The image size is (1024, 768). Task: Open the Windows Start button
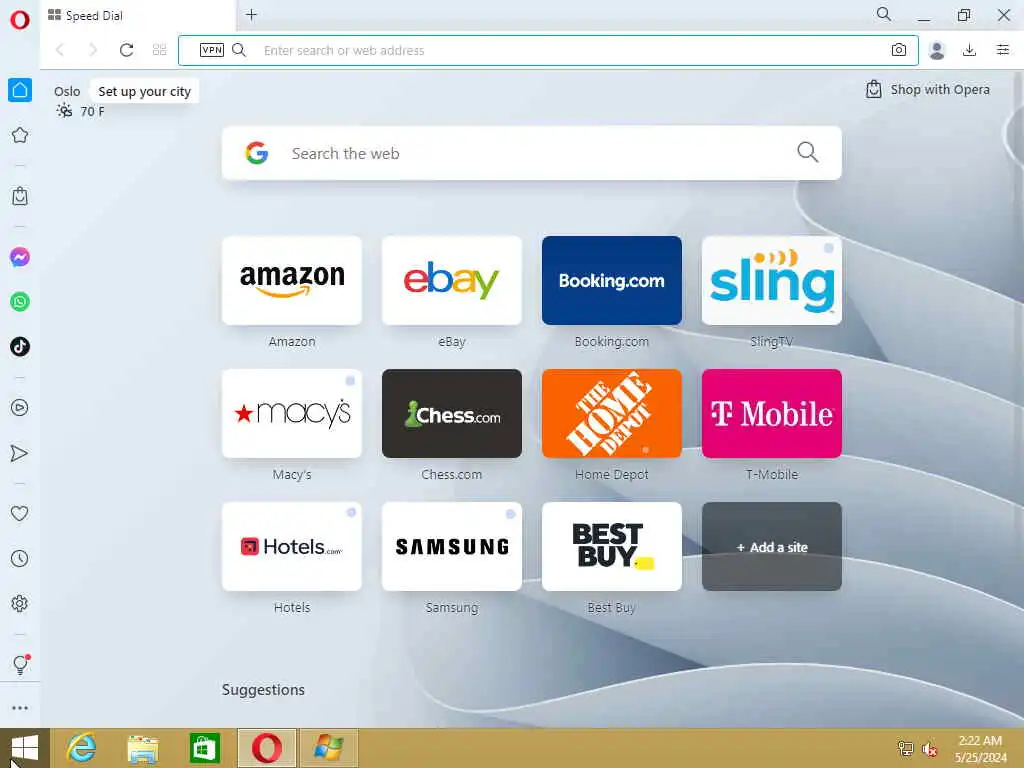click(24, 748)
